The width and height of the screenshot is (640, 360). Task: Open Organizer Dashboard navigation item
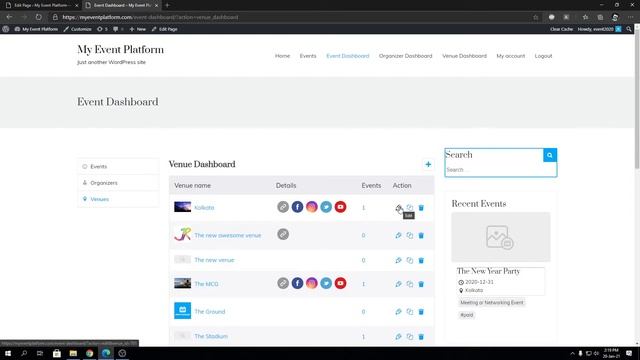pyautogui.click(x=405, y=56)
